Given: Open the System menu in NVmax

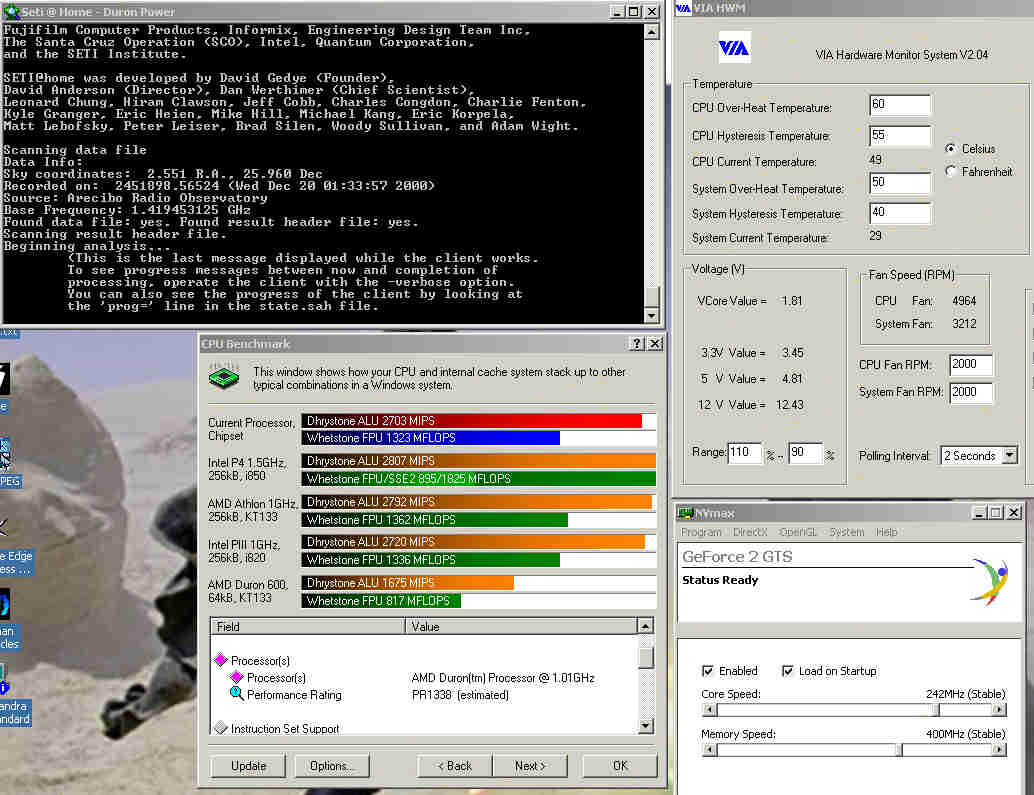Looking at the screenshot, I should click(847, 532).
